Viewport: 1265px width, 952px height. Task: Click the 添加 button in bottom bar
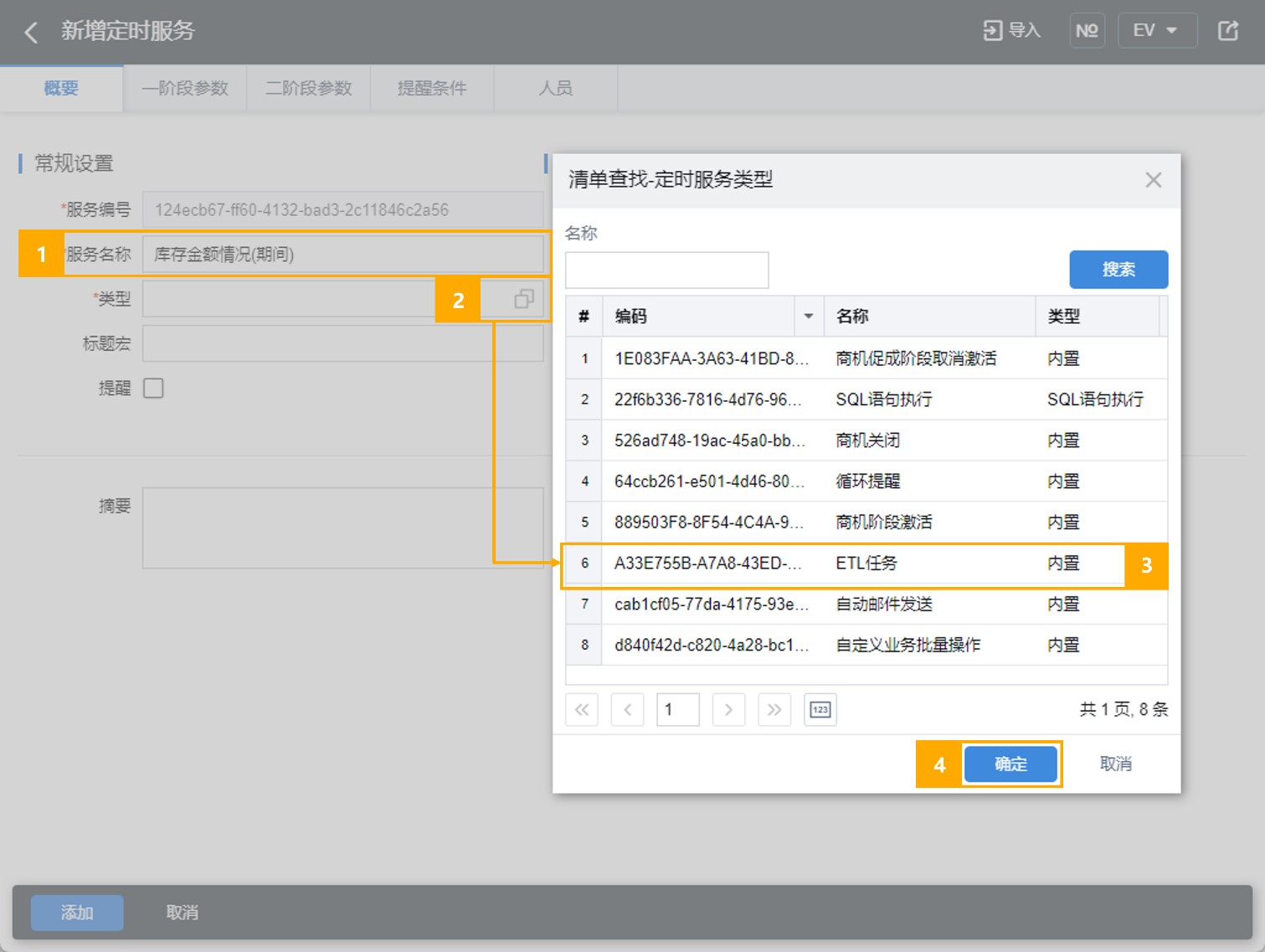(77, 913)
